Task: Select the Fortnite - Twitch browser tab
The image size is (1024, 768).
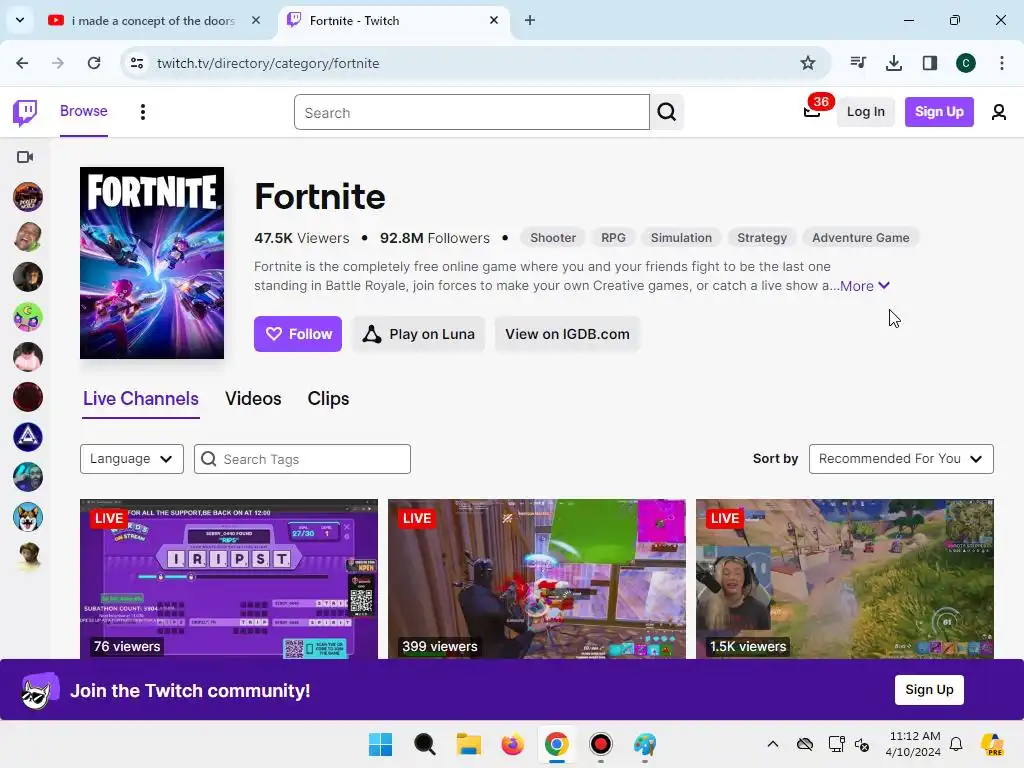Action: pos(392,20)
